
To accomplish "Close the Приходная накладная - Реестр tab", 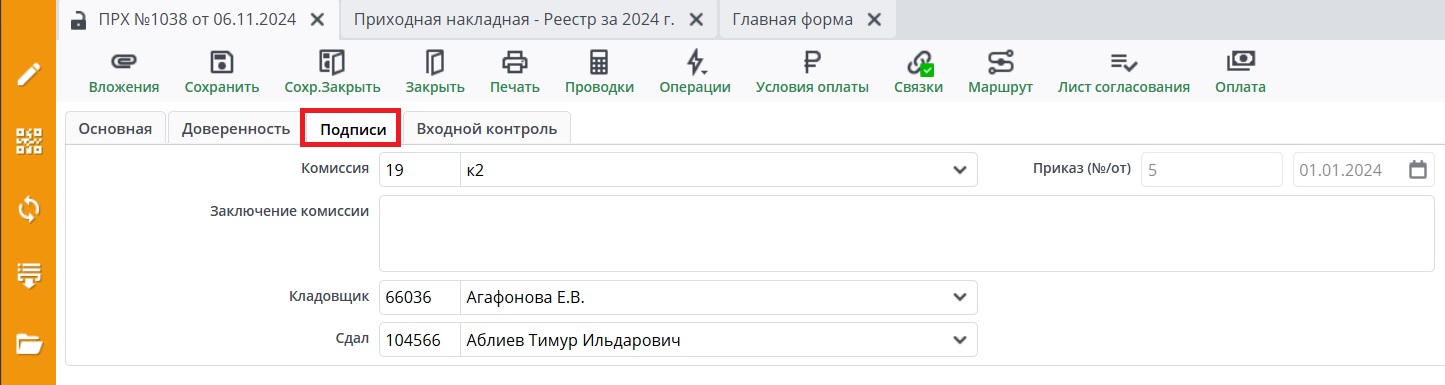I will point(695,20).
